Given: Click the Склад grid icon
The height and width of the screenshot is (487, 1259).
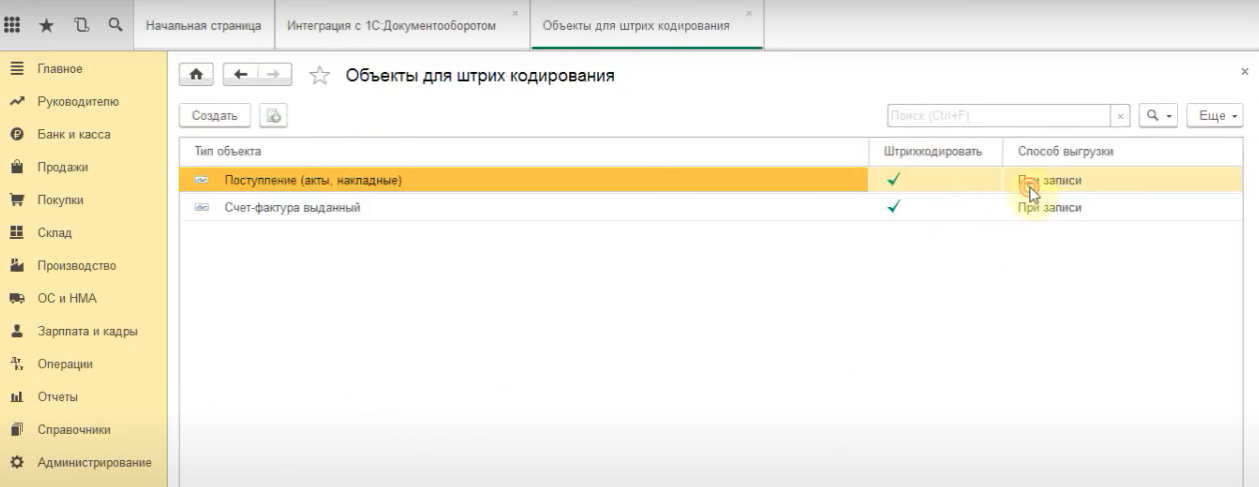Looking at the screenshot, I should tap(16, 233).
